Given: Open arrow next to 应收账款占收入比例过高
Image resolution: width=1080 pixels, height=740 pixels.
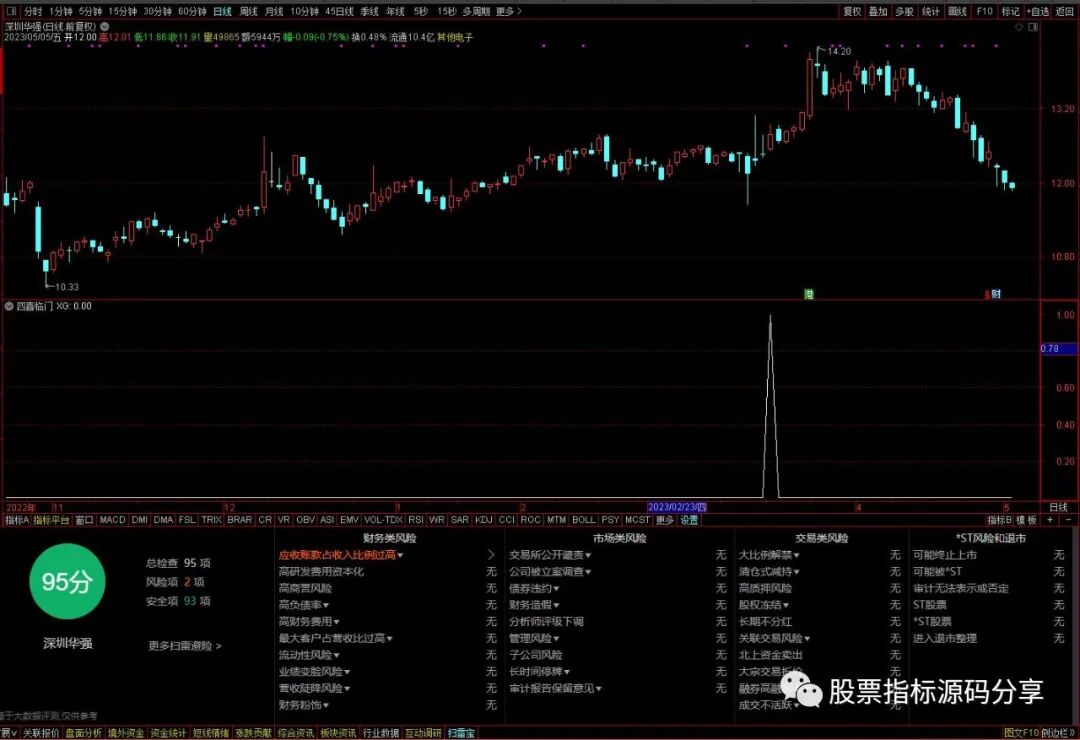Looking at the screenshot, I should pyautogui.click(x=491, y=555).
